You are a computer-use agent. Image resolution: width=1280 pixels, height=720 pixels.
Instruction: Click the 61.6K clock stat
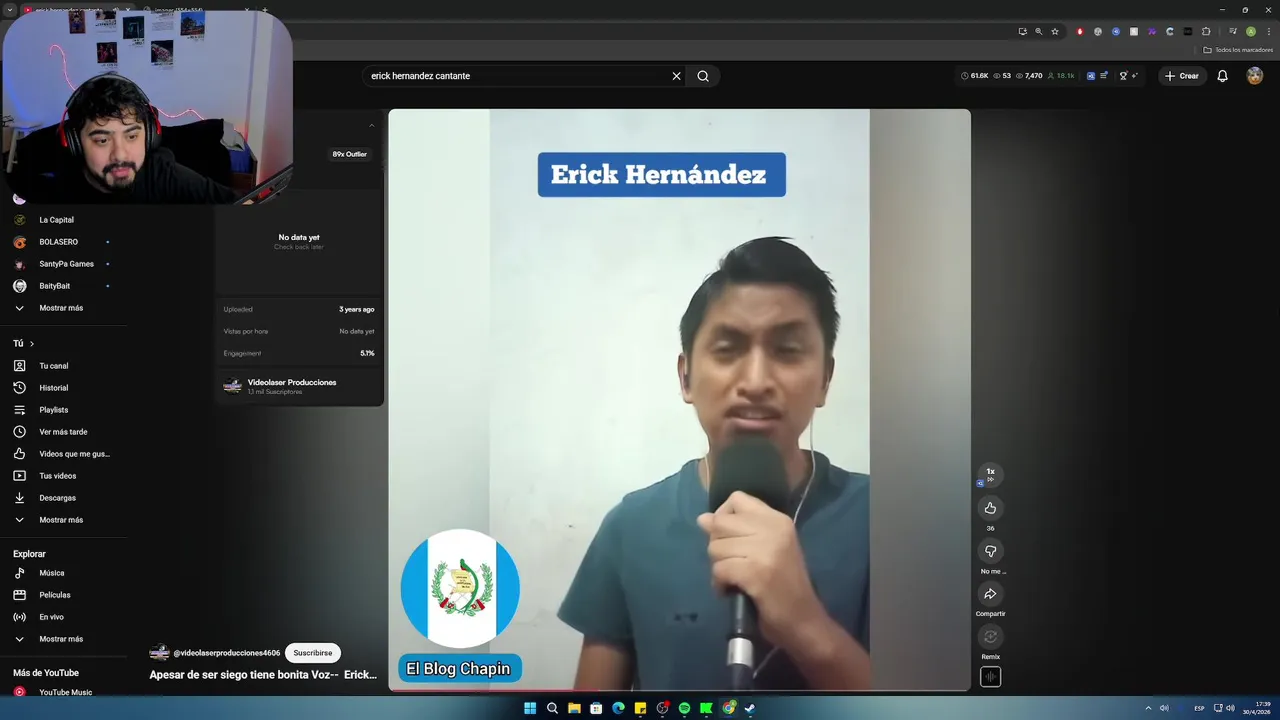975,76
